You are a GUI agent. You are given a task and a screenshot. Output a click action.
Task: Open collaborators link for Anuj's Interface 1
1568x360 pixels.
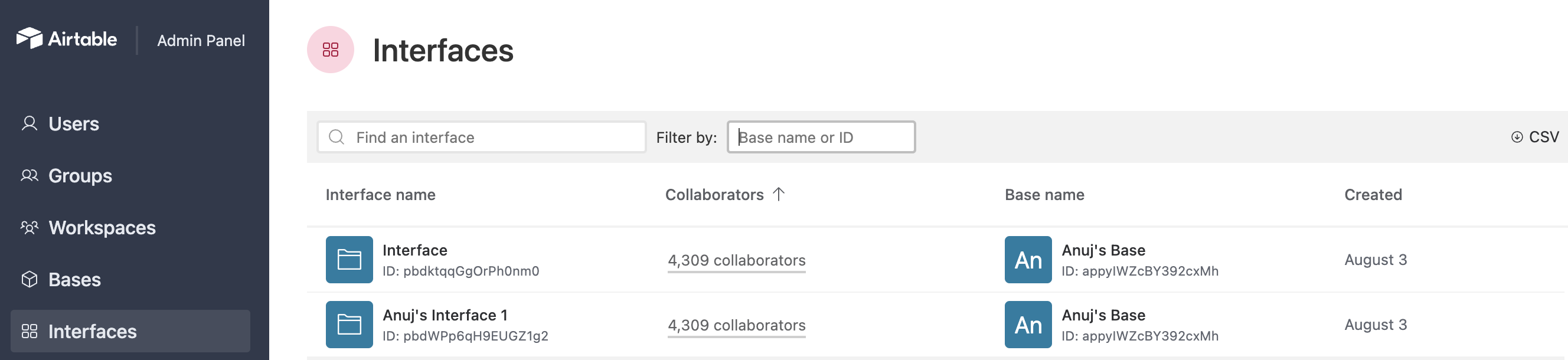pos(737,326)
